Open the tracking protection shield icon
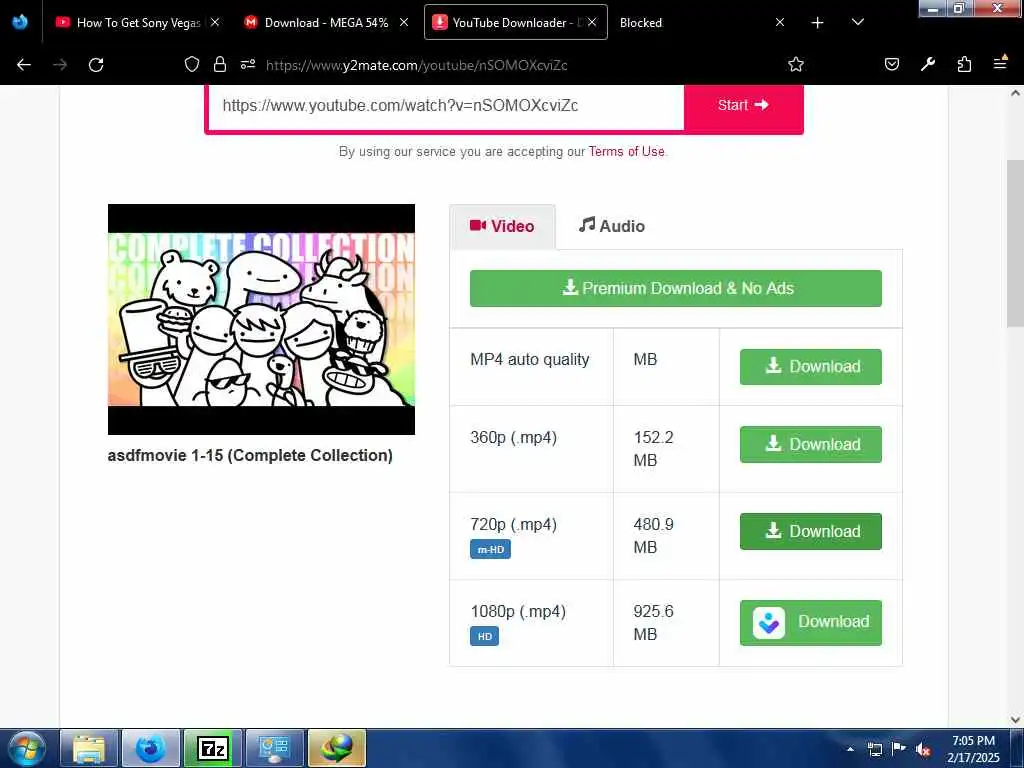Screen dimensions: 1024x768 coord(191,64)
